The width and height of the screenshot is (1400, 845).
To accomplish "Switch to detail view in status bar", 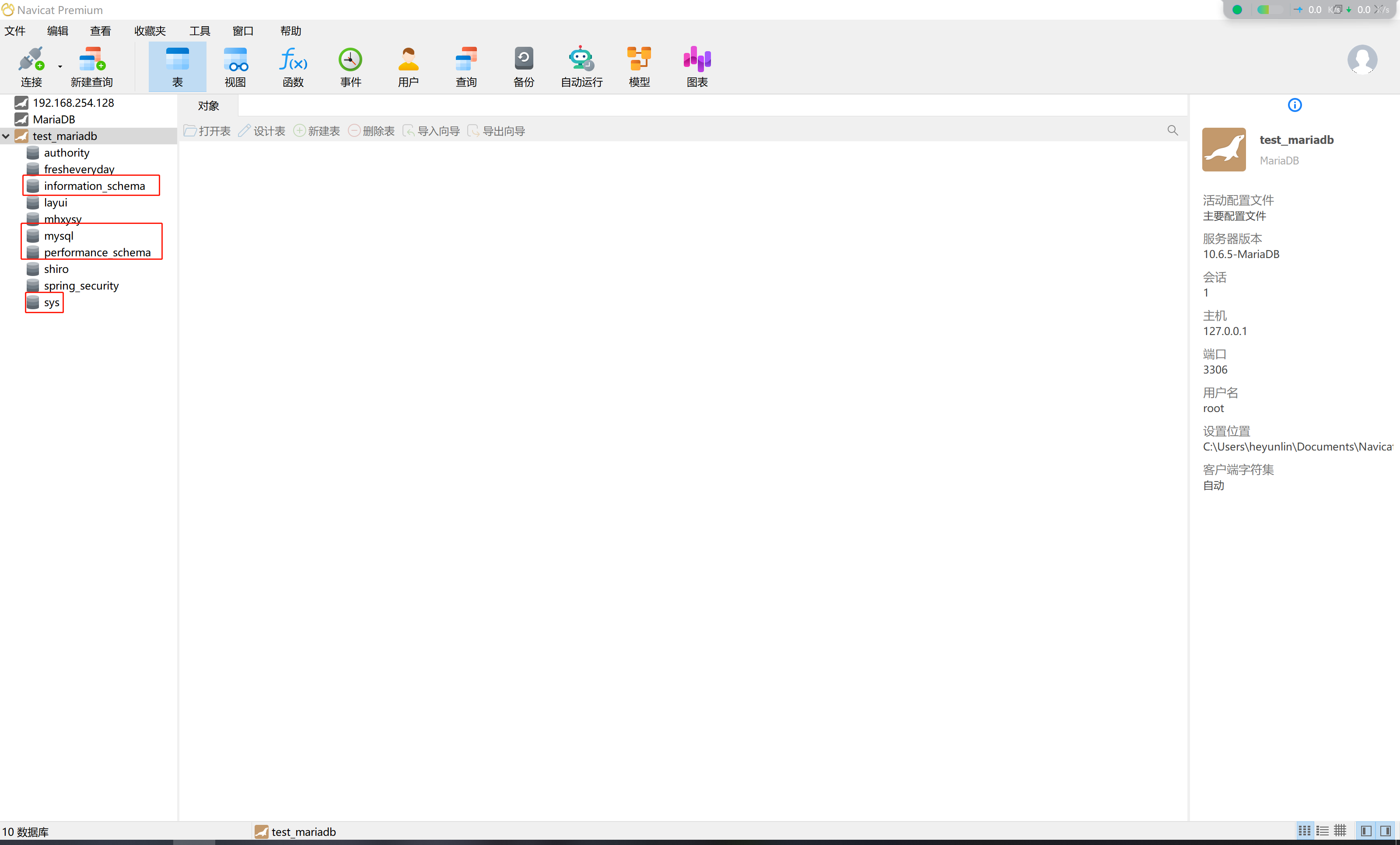I will coord(1340,831).
